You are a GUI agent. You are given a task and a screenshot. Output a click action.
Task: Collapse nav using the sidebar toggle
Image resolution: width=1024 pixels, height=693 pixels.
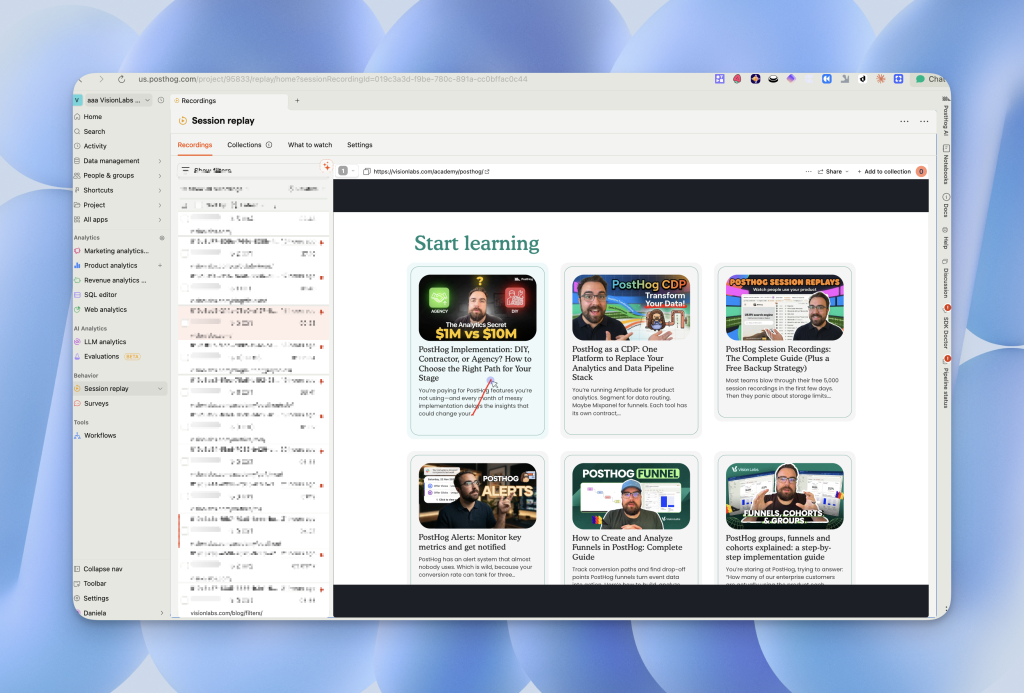pos(104,569)
